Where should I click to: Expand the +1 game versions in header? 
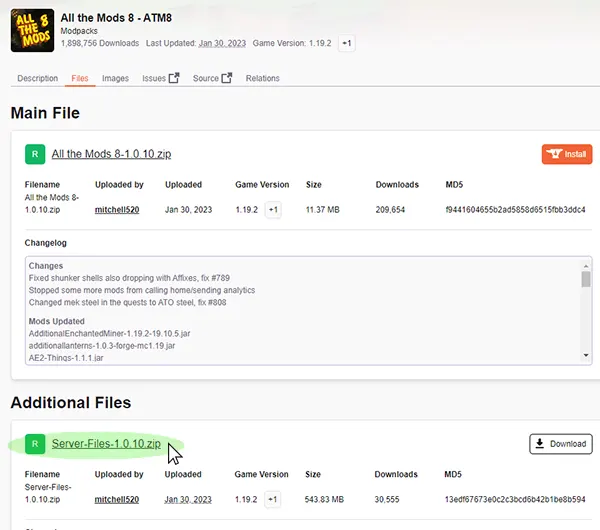pos(346,44)
